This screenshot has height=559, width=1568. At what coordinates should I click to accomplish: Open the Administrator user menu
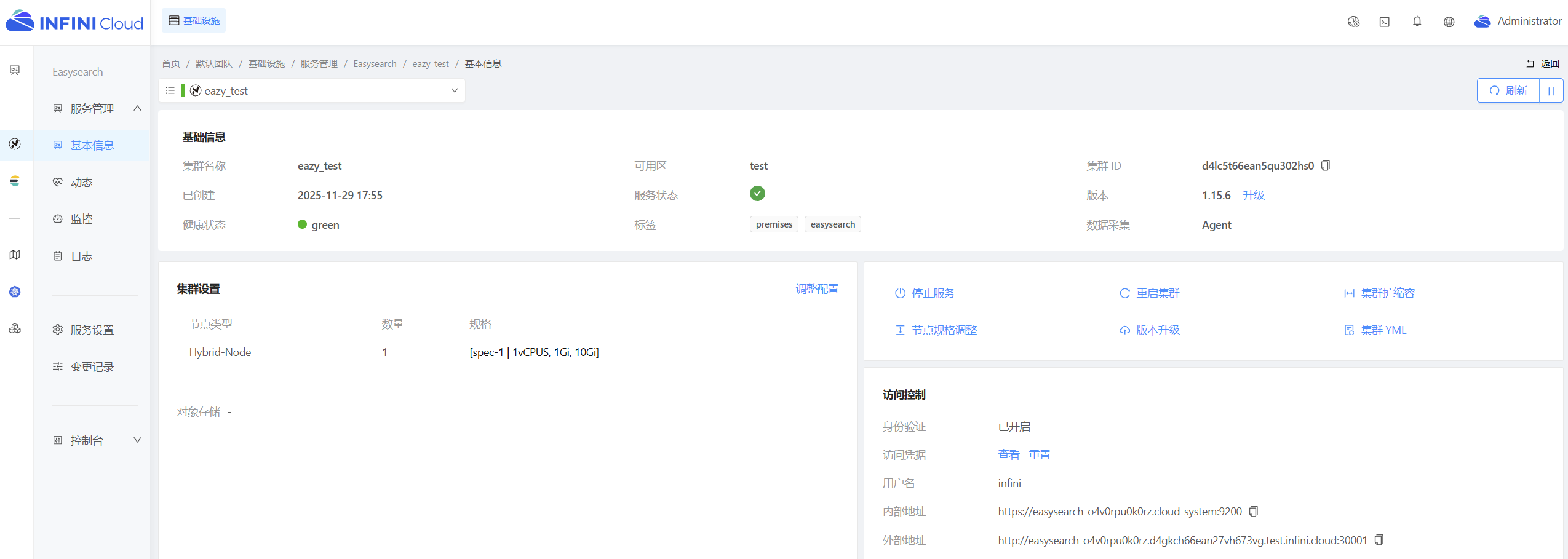click(1518, 21)
